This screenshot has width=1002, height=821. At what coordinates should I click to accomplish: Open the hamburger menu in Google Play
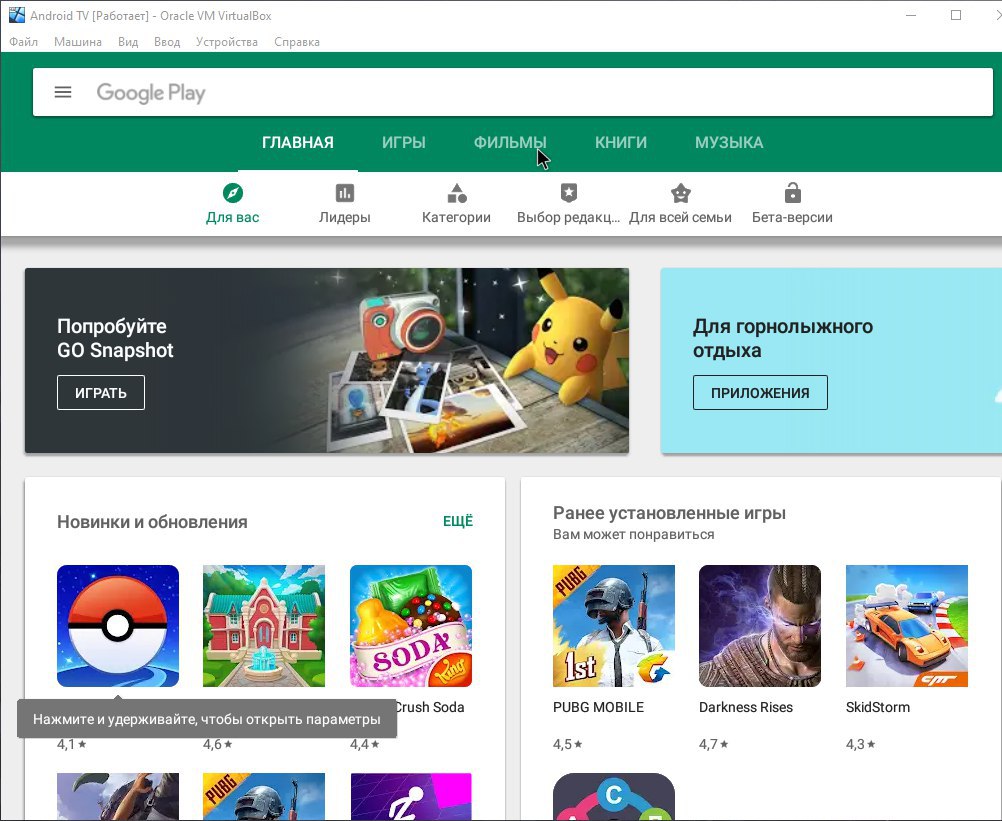(x=63, y=93)
